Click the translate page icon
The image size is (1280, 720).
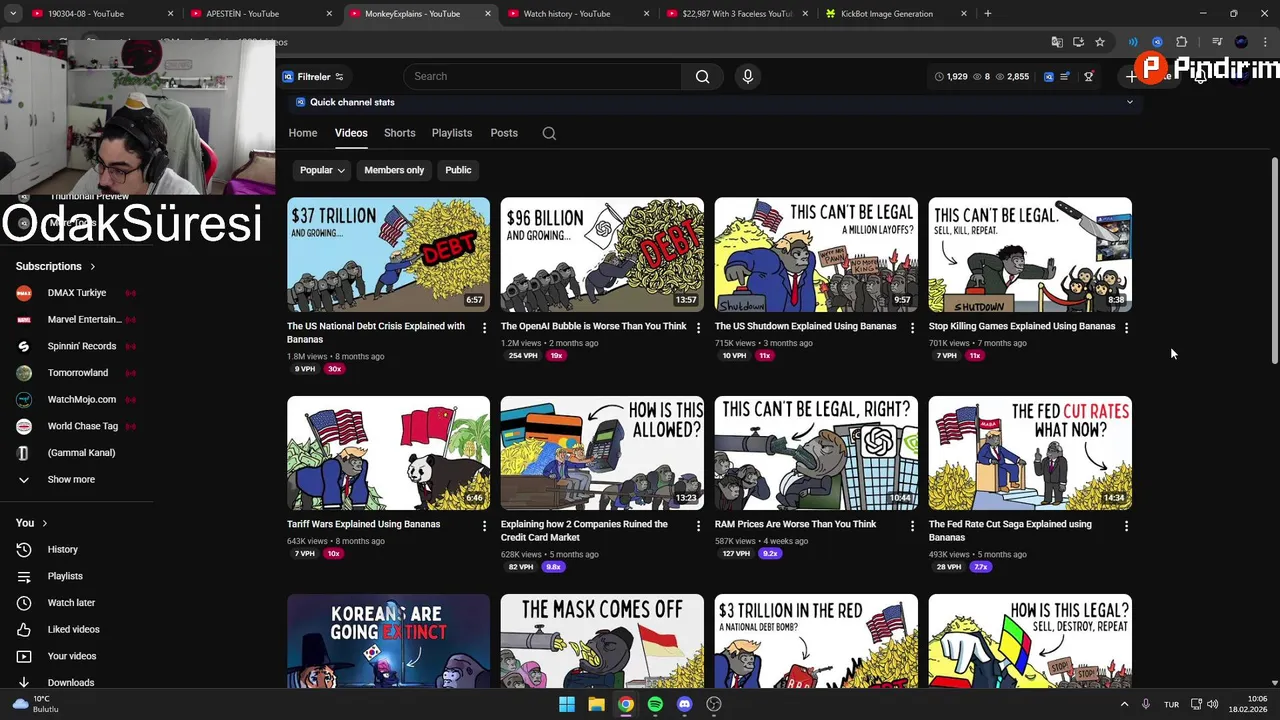[1057, 42]
